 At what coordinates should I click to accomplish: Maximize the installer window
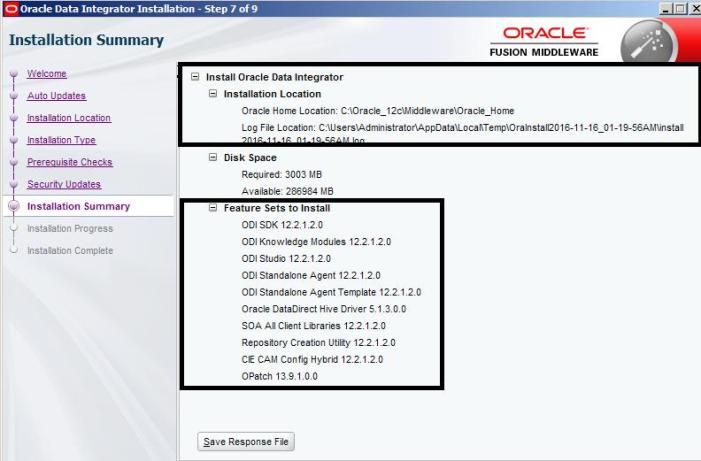(x=680, y=8)
